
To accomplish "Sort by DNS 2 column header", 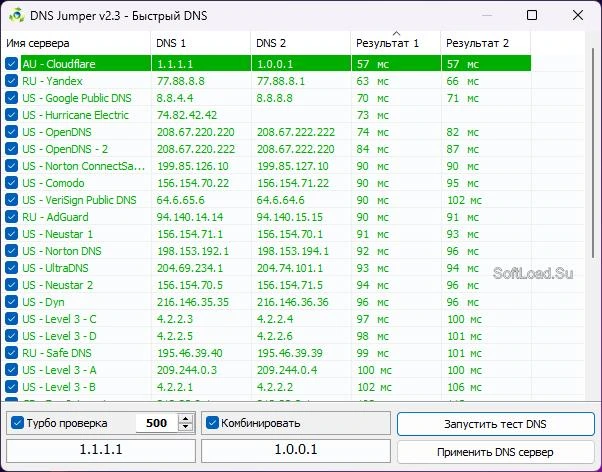I will click(x=301, y=43).
